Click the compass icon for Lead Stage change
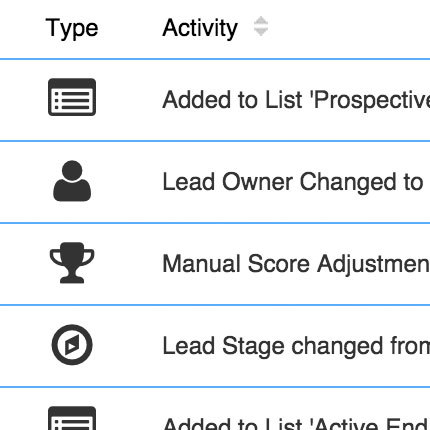Viewport: 430px width, 430px height. tap(72, 345)
